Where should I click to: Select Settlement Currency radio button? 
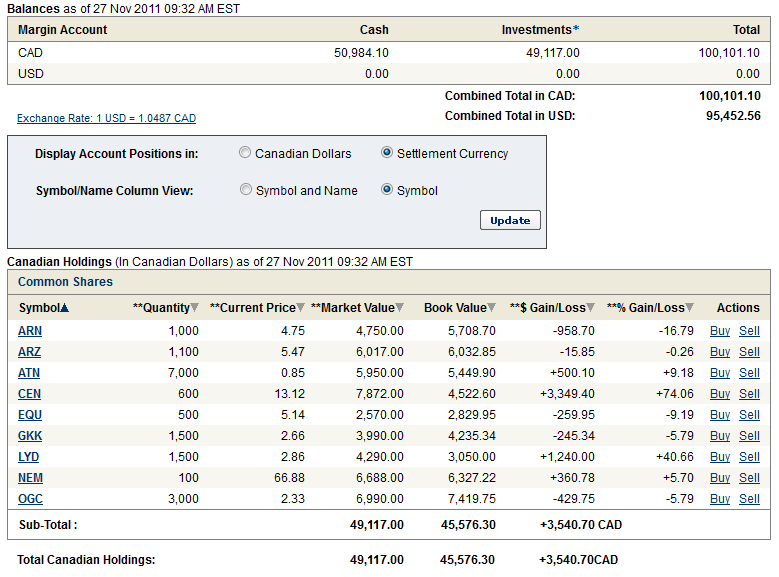tap(387, 153)
